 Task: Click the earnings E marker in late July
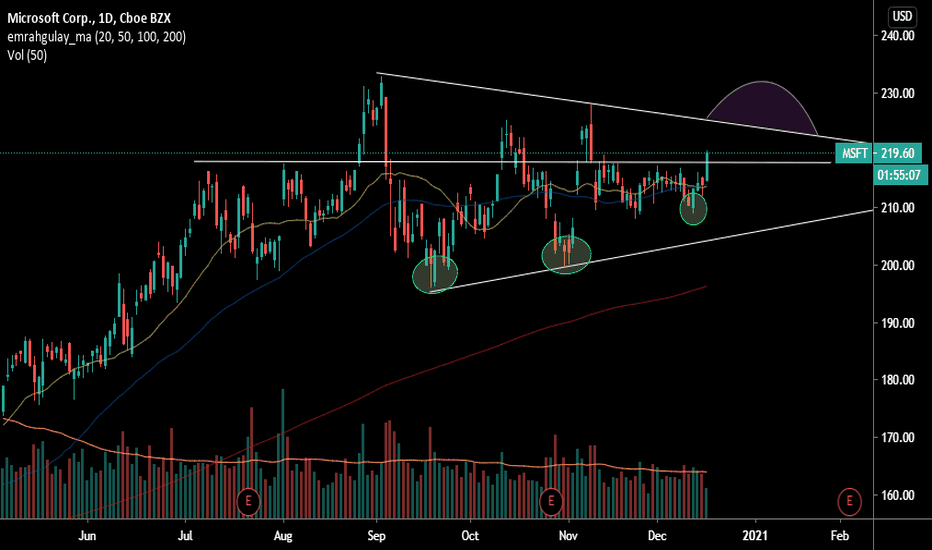pos(248,501)
